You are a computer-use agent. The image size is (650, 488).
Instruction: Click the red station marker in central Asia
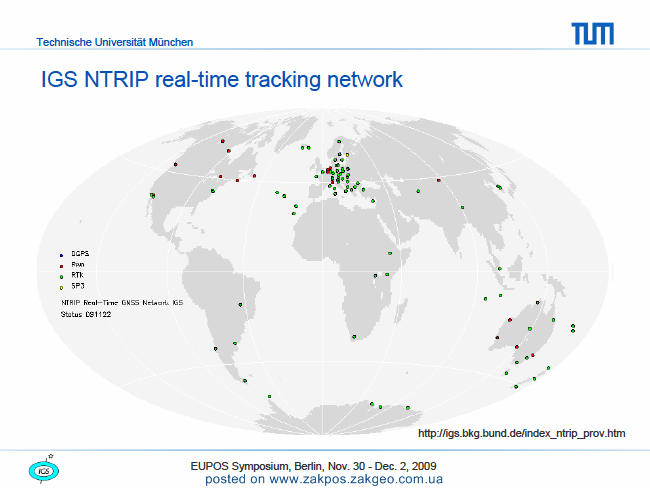coord(439,180)
